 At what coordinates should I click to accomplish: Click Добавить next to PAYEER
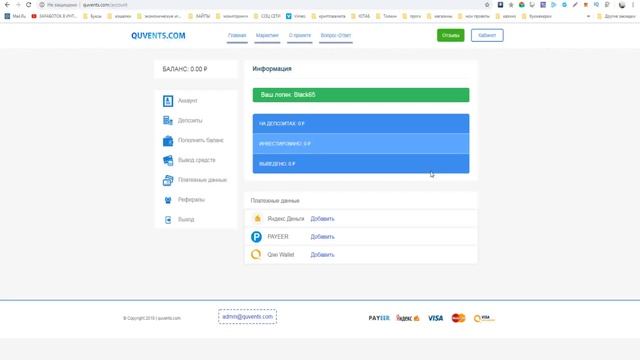tap(322, 237)
